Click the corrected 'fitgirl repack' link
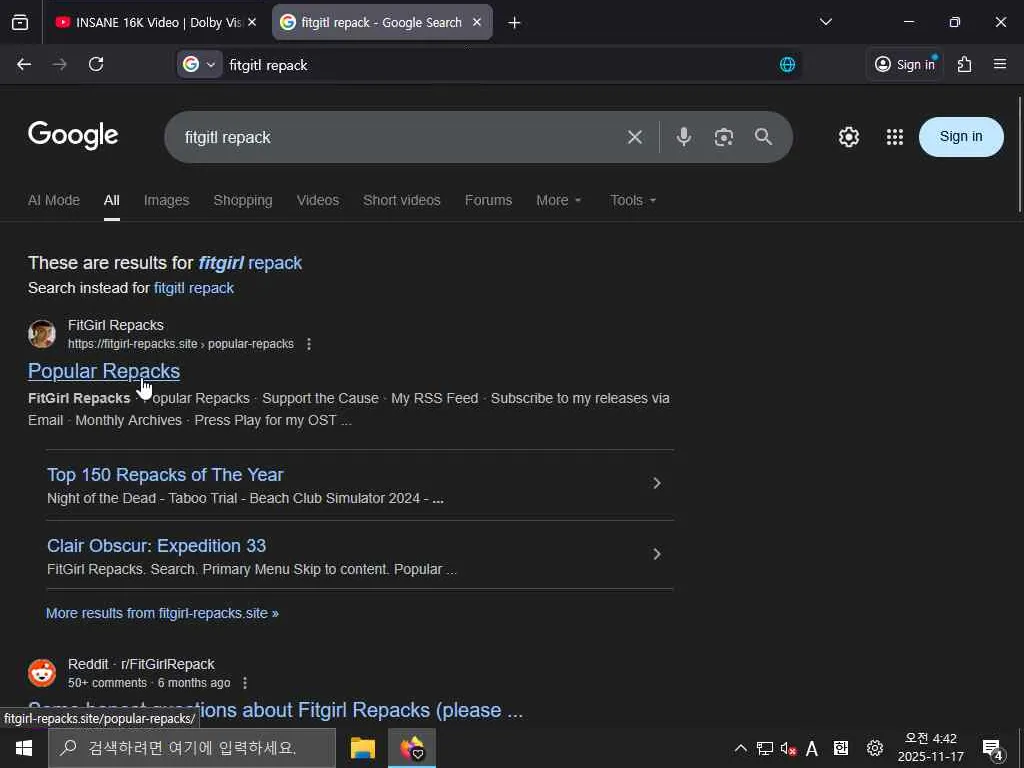Image resolution: width=1024 pixels, height=768 pixels. (250, 263)
